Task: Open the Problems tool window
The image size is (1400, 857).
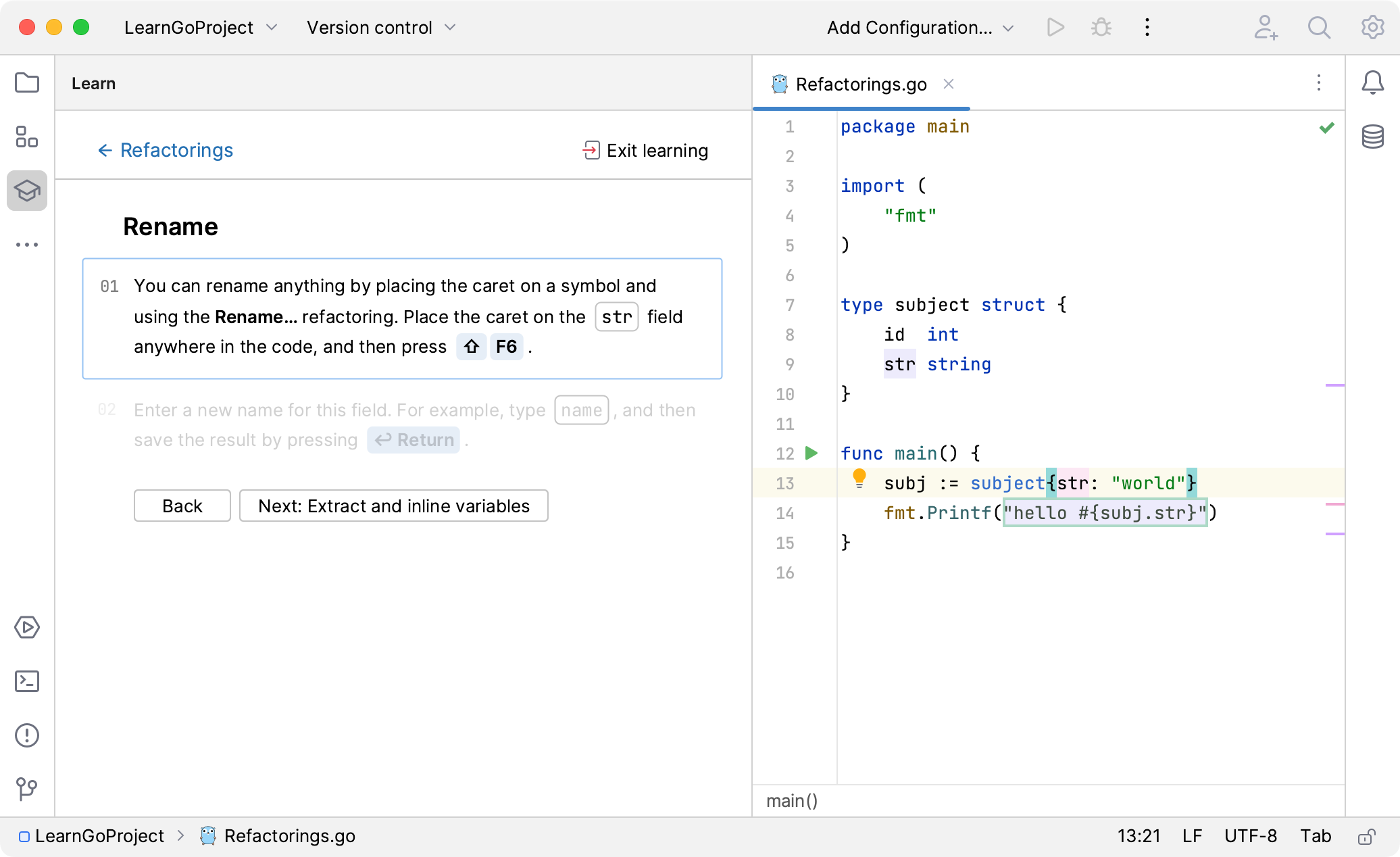Action: coord(27,735)
